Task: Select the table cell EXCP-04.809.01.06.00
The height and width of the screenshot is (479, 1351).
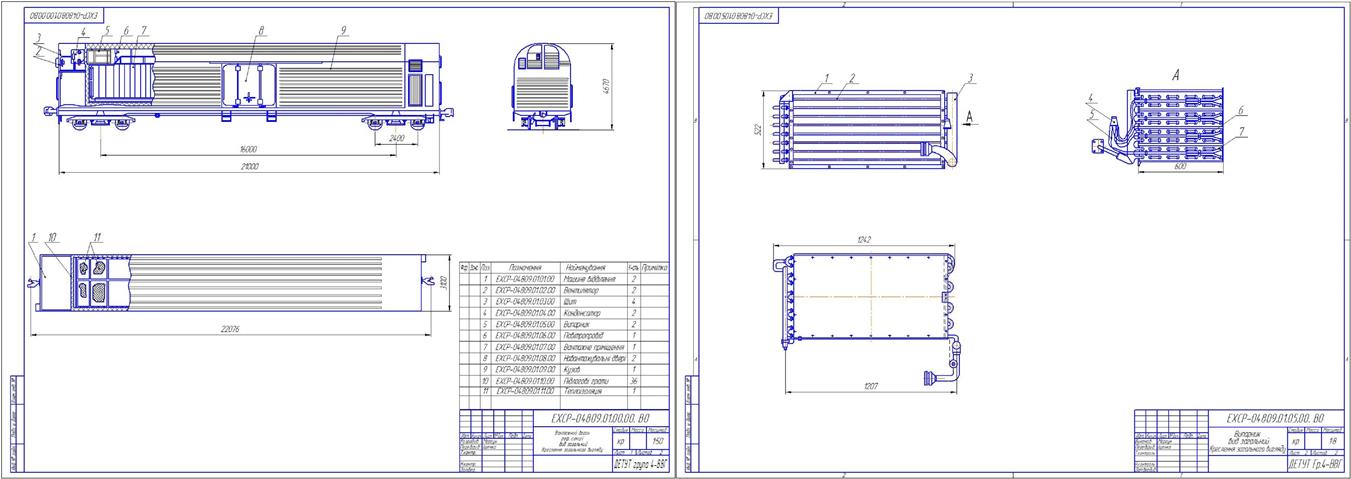Action: pos(525,335)
